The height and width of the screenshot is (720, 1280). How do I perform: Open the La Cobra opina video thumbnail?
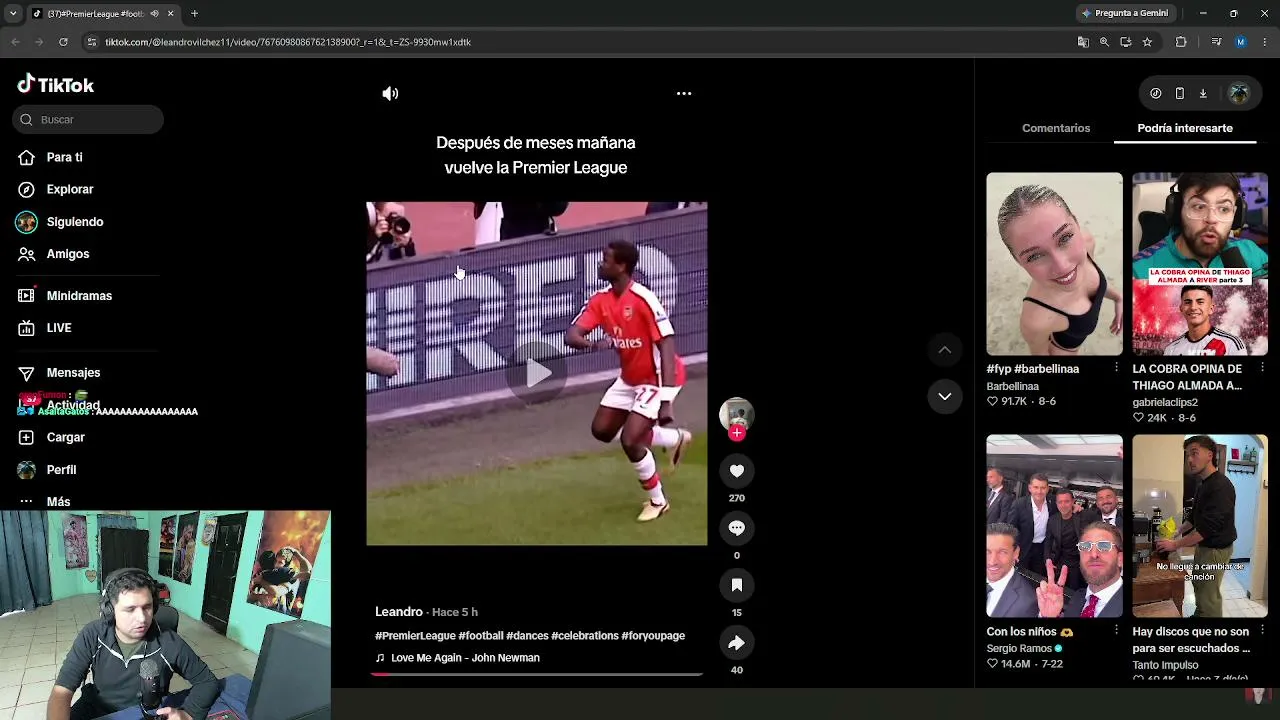tap(1200, 264)
